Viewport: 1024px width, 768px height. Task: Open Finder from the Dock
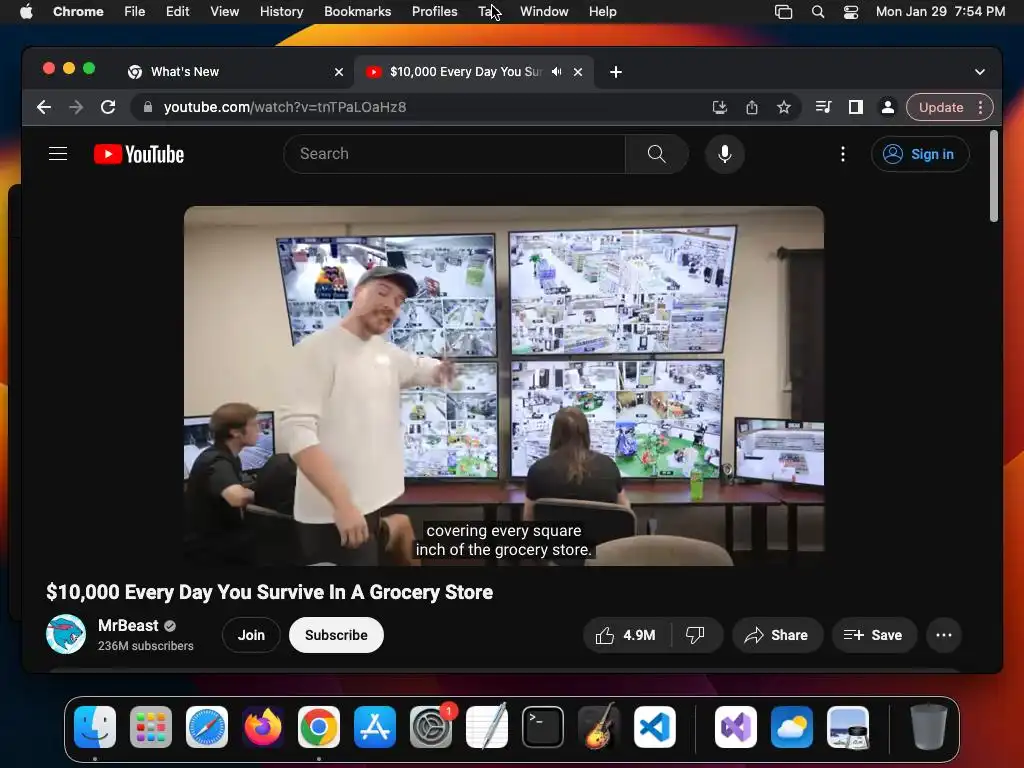95,727
